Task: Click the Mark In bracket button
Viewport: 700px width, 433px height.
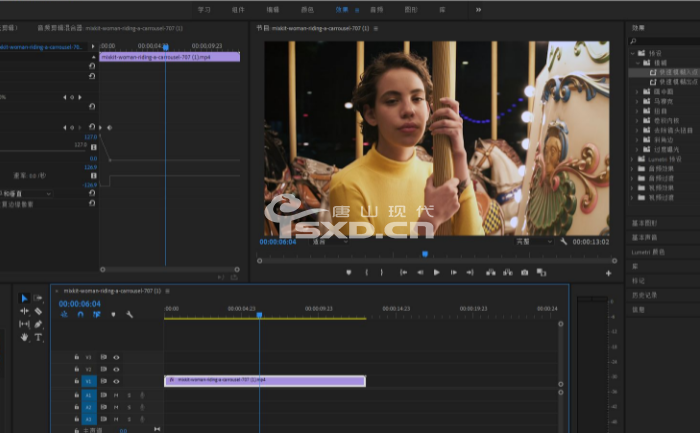Action: click(x=367, y=273)
